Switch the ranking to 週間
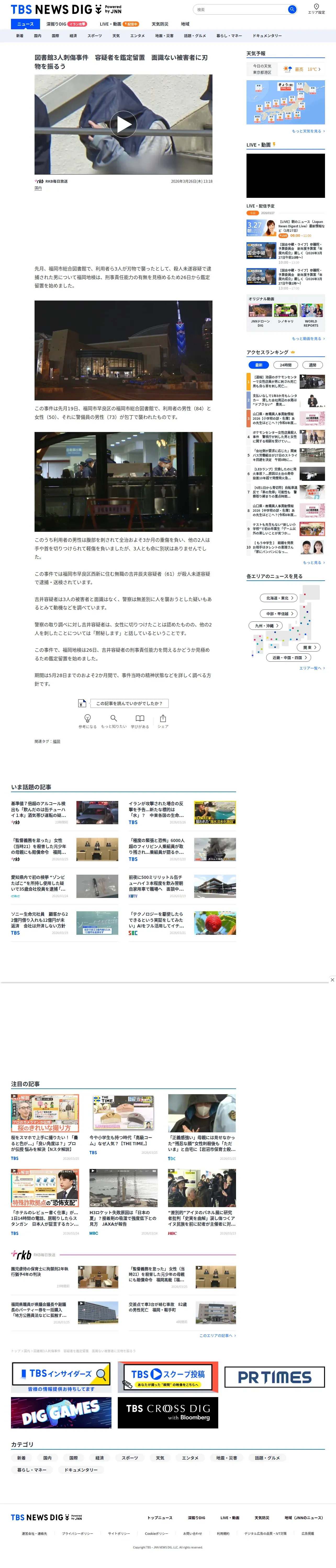The height and width of the screenshot is (1568, 336). [x=313, y=365]
